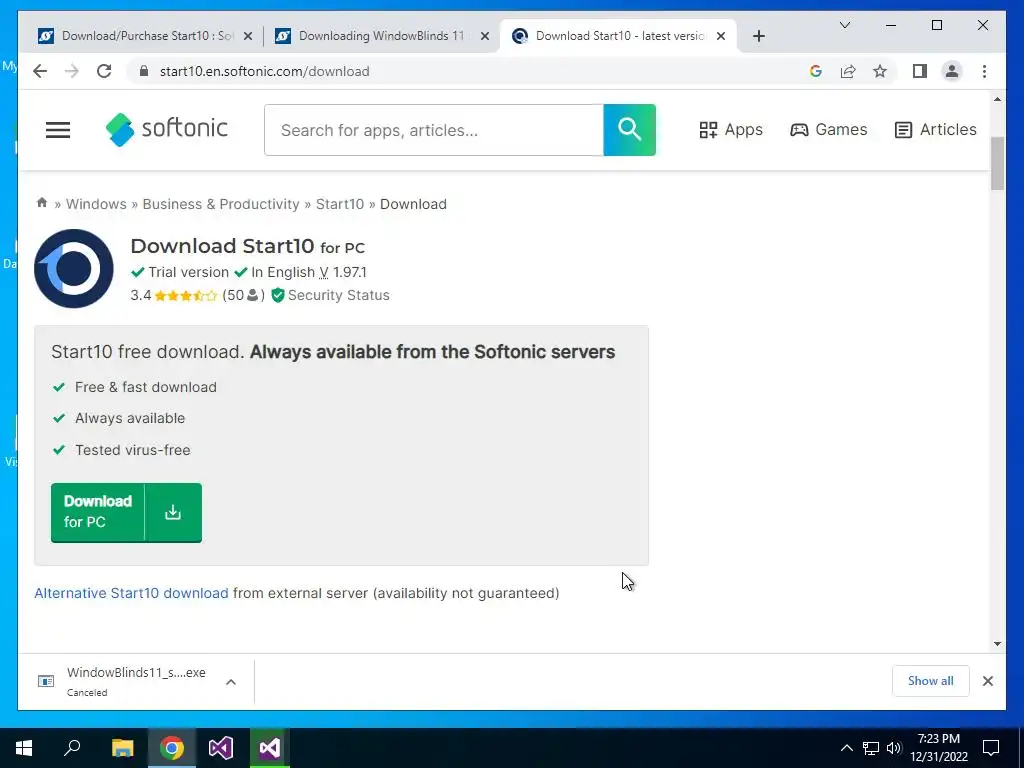This screenshot has width=1024, height=768.
Task: Click the address bar URL
Action: [264, 71]
